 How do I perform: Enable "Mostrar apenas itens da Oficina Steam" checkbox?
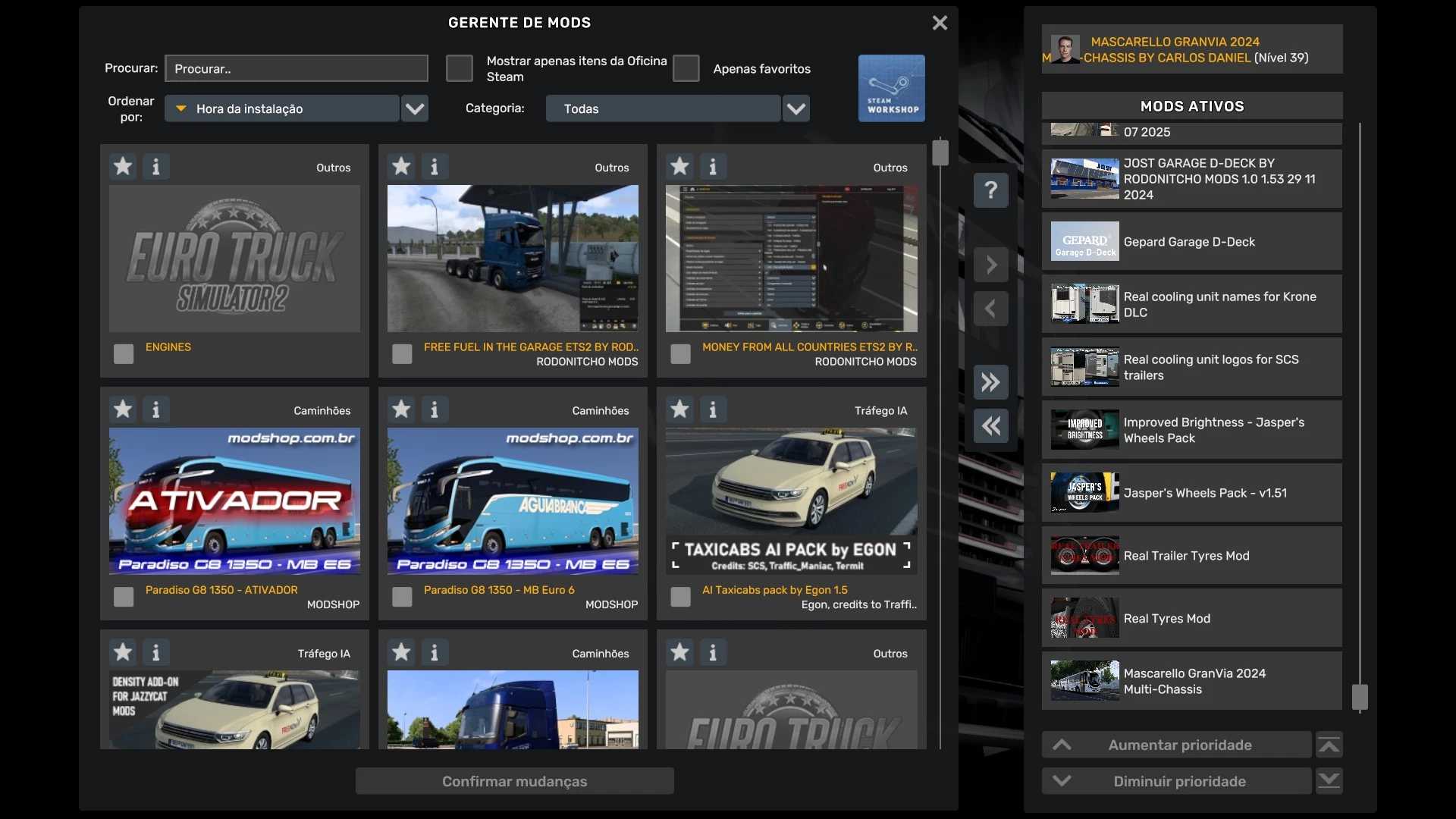click(460, 68)
